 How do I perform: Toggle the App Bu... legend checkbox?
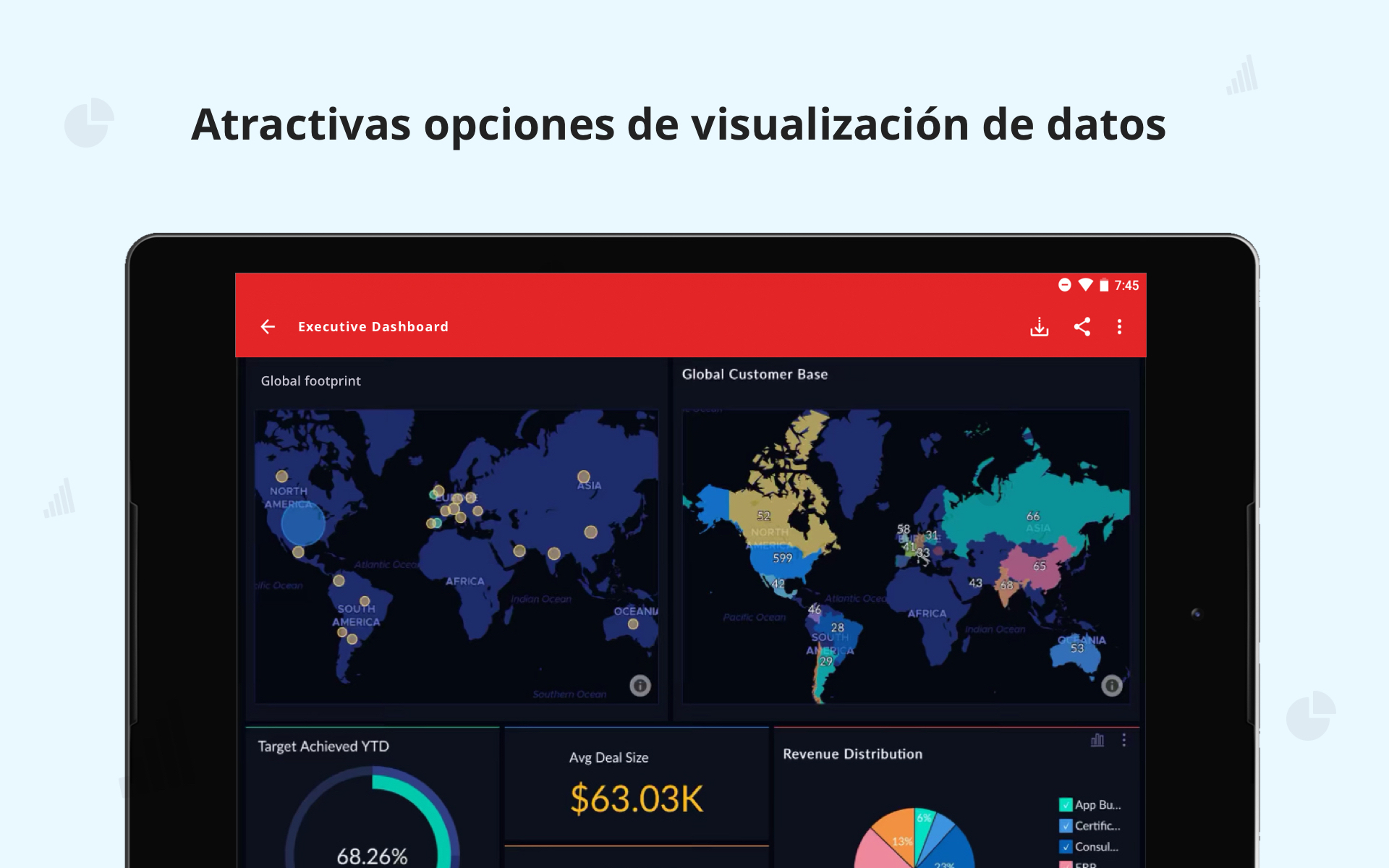click(x=1066, y=804)
